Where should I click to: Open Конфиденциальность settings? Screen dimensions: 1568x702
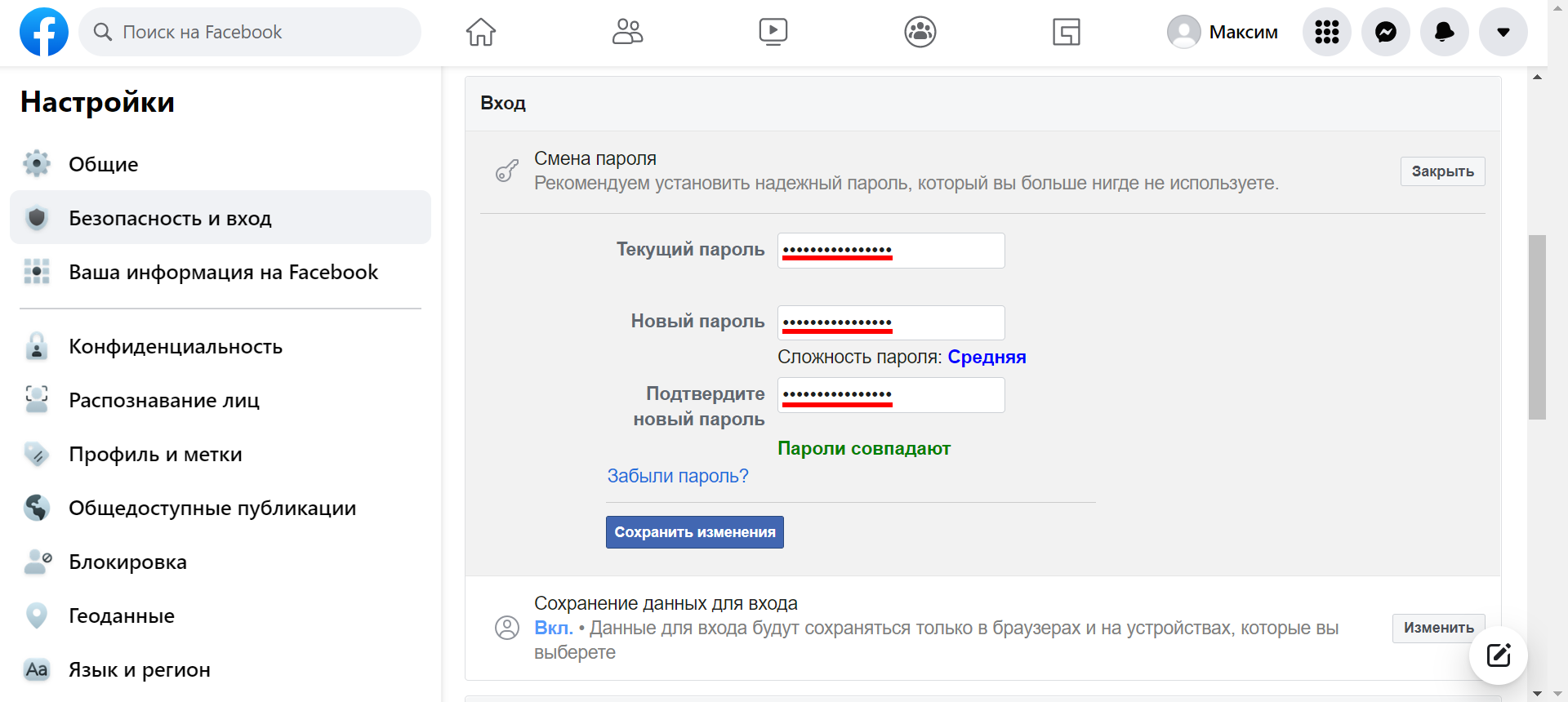[x=220, y=346]
